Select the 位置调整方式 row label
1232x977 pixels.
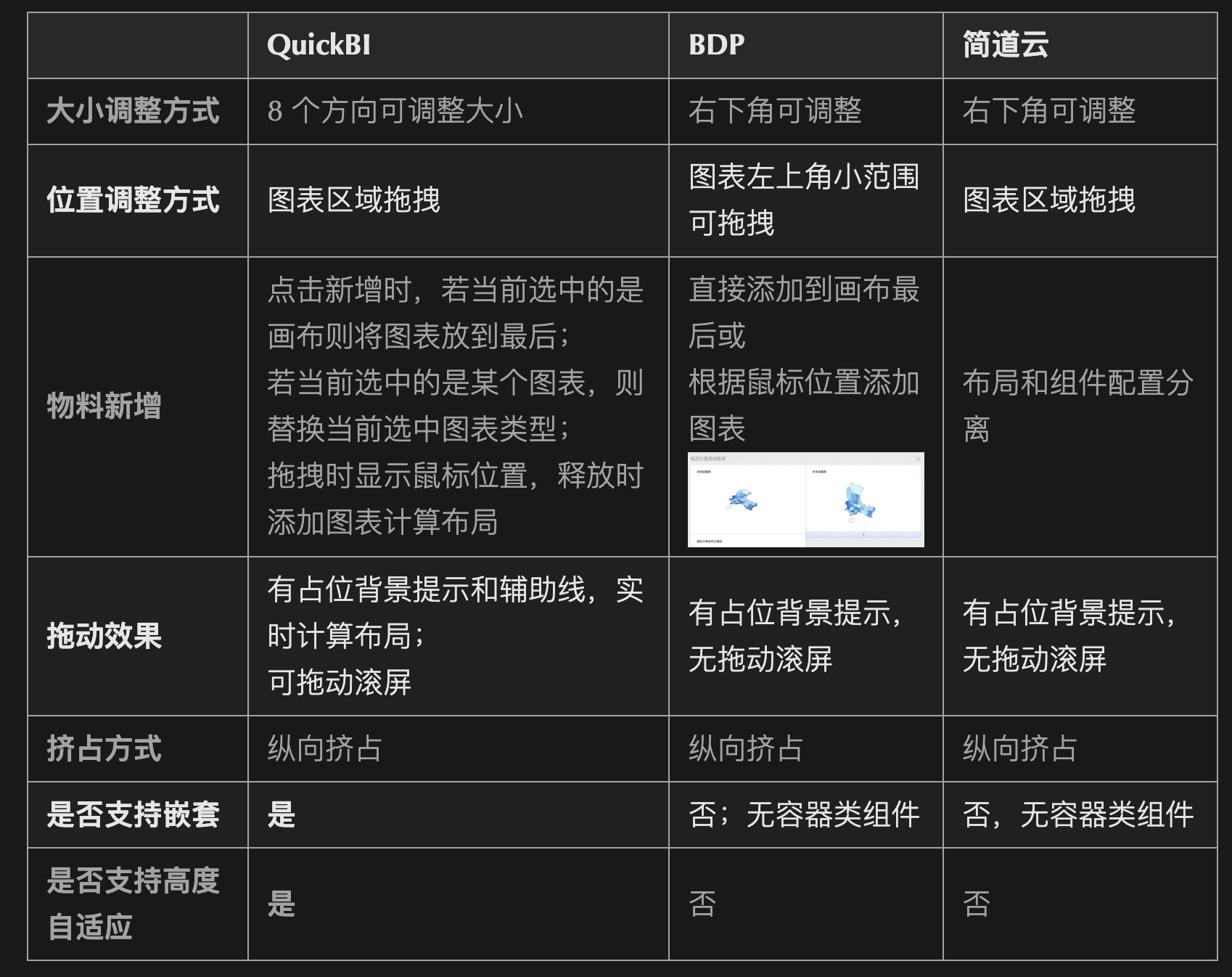[133, 200]
